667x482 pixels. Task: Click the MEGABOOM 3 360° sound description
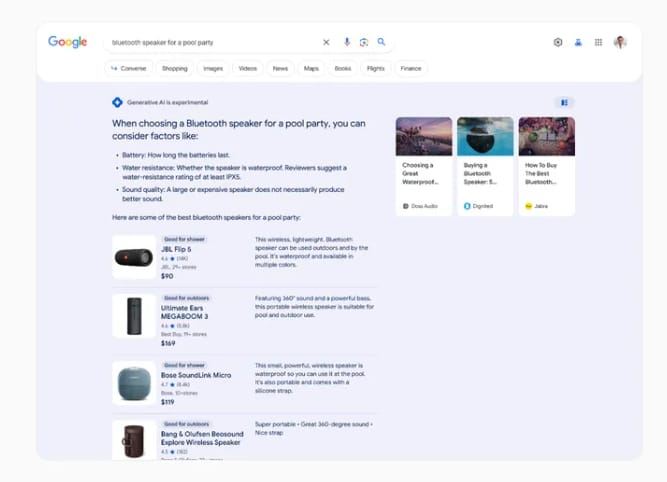[314, 307]
